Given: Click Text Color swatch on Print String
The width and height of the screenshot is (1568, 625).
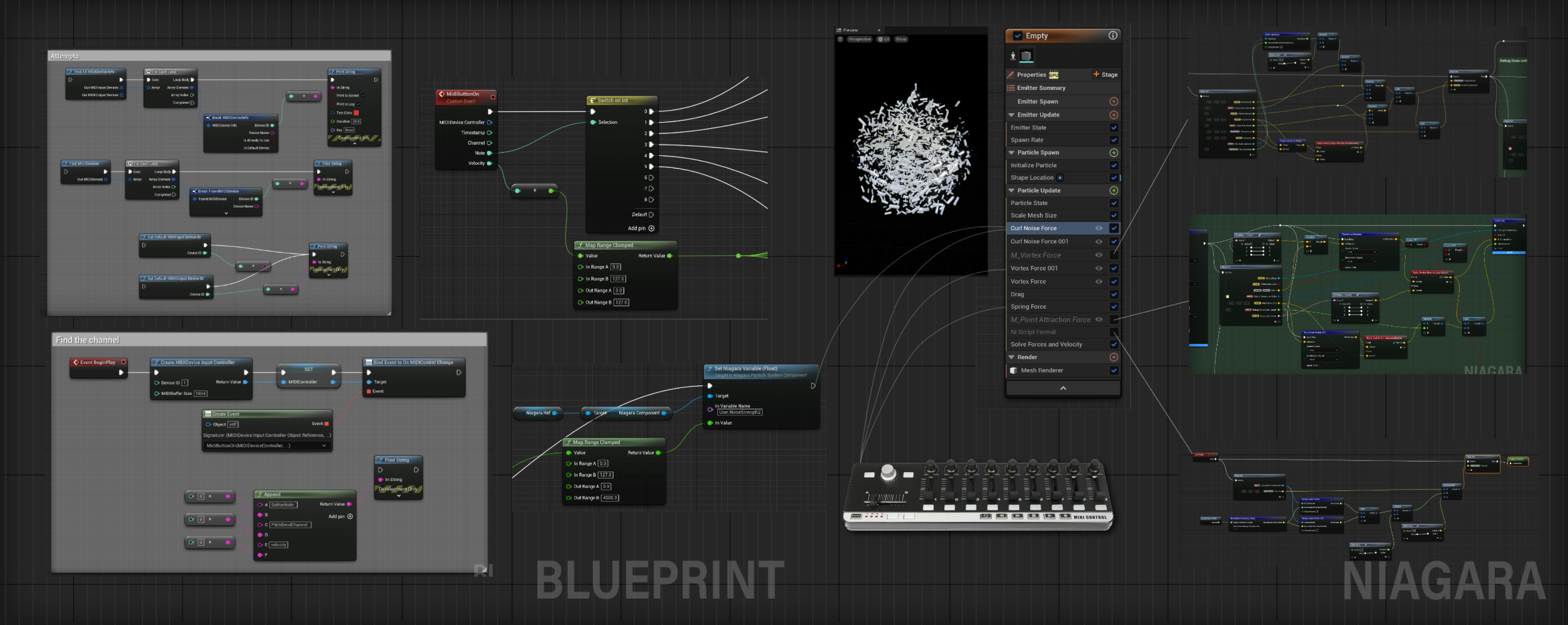Looking at the screenshot, I should tap(357, 113).
